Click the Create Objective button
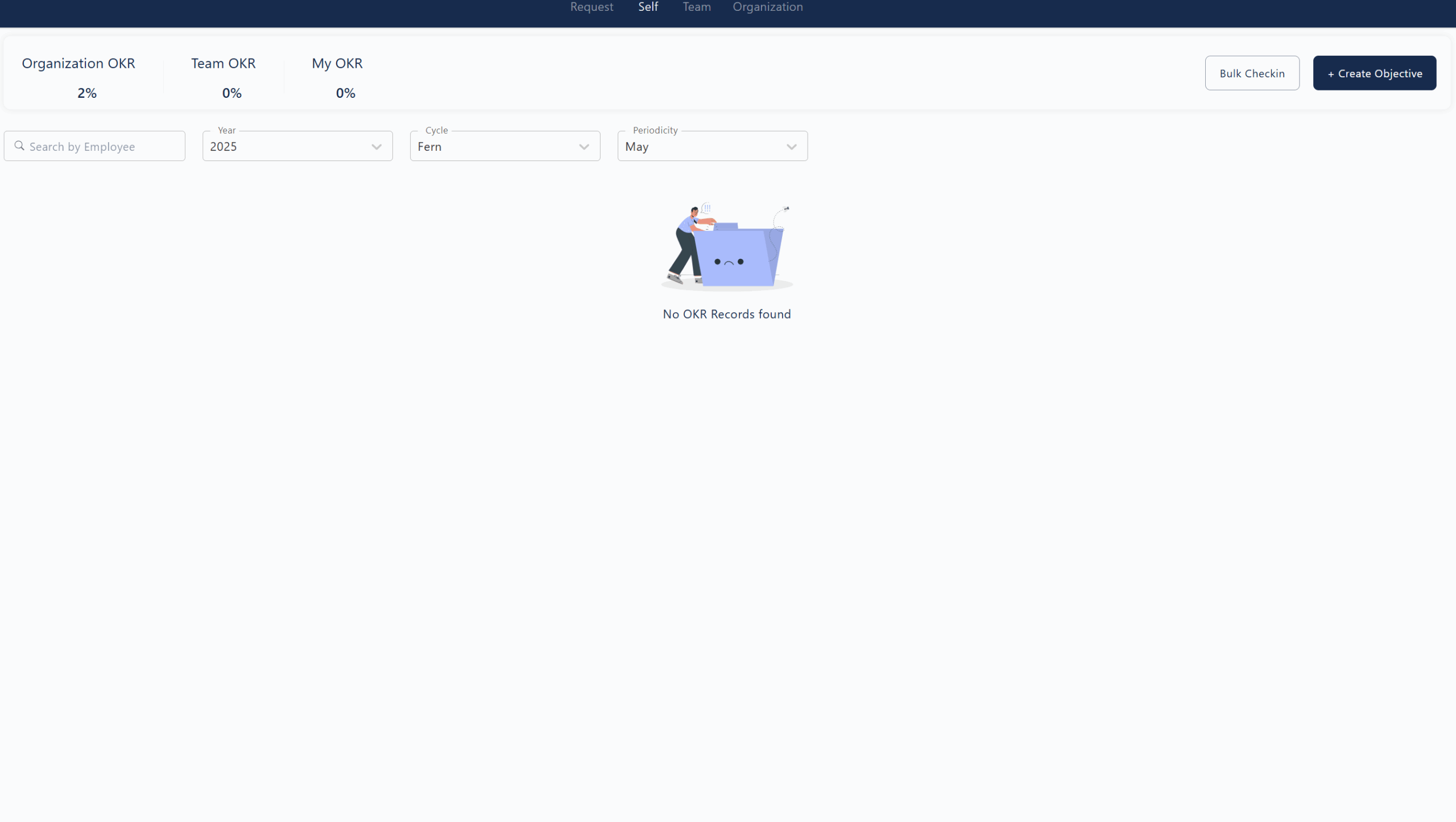1456x822 pixels. [x=1375, y=73]
